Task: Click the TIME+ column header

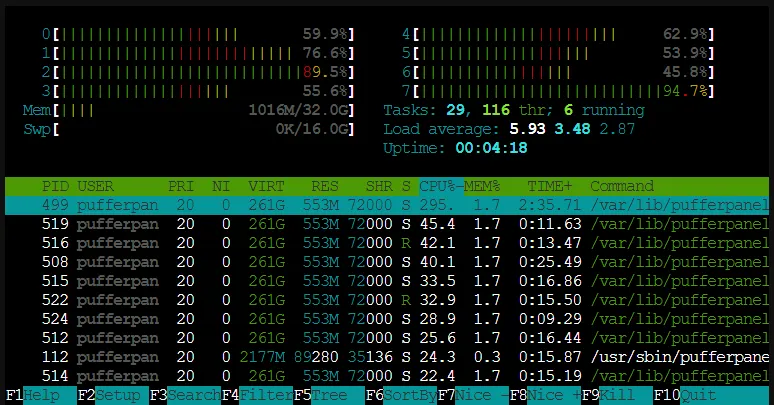Action: (x=550, y=186)
